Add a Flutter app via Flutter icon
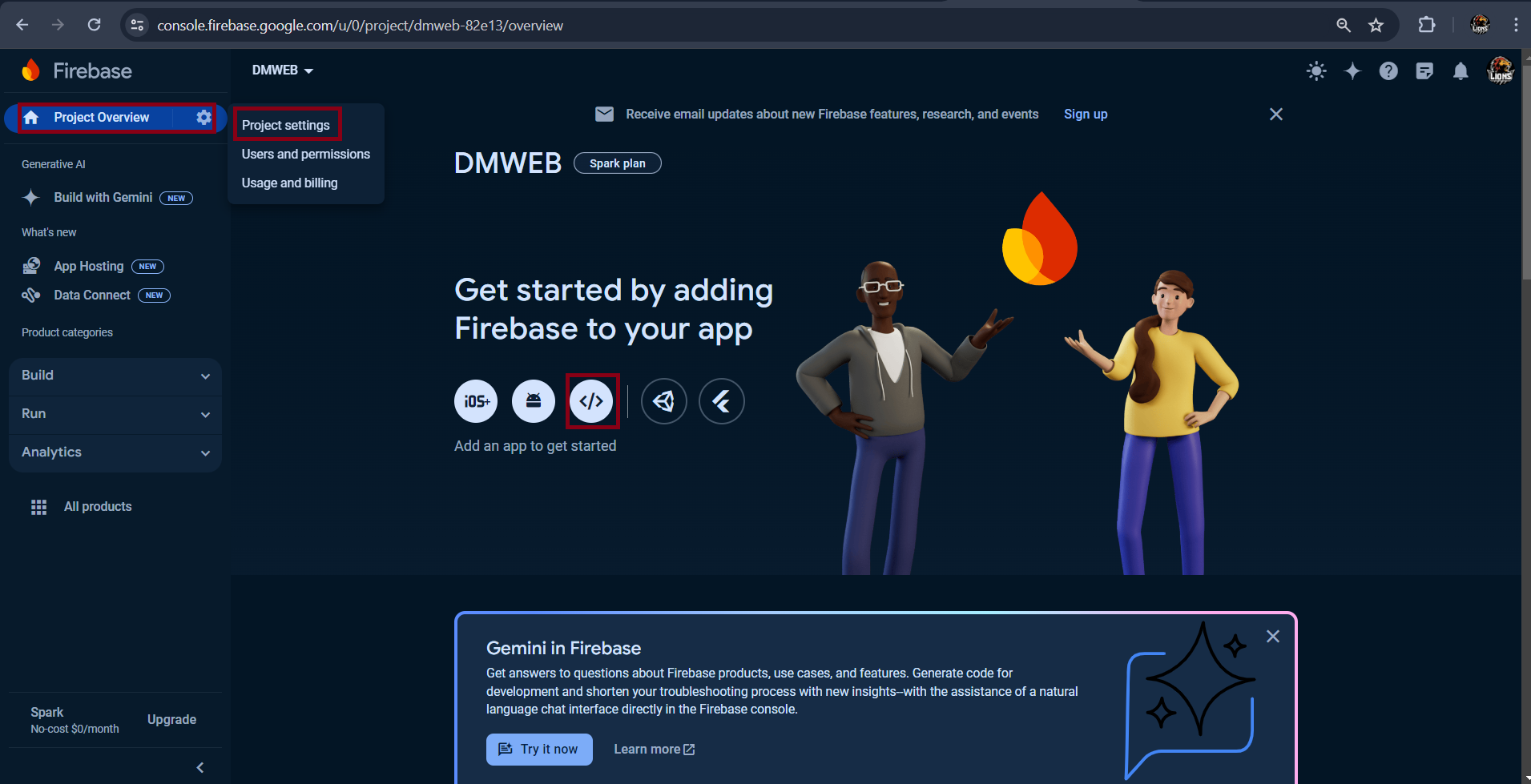 tap(721, 401)
